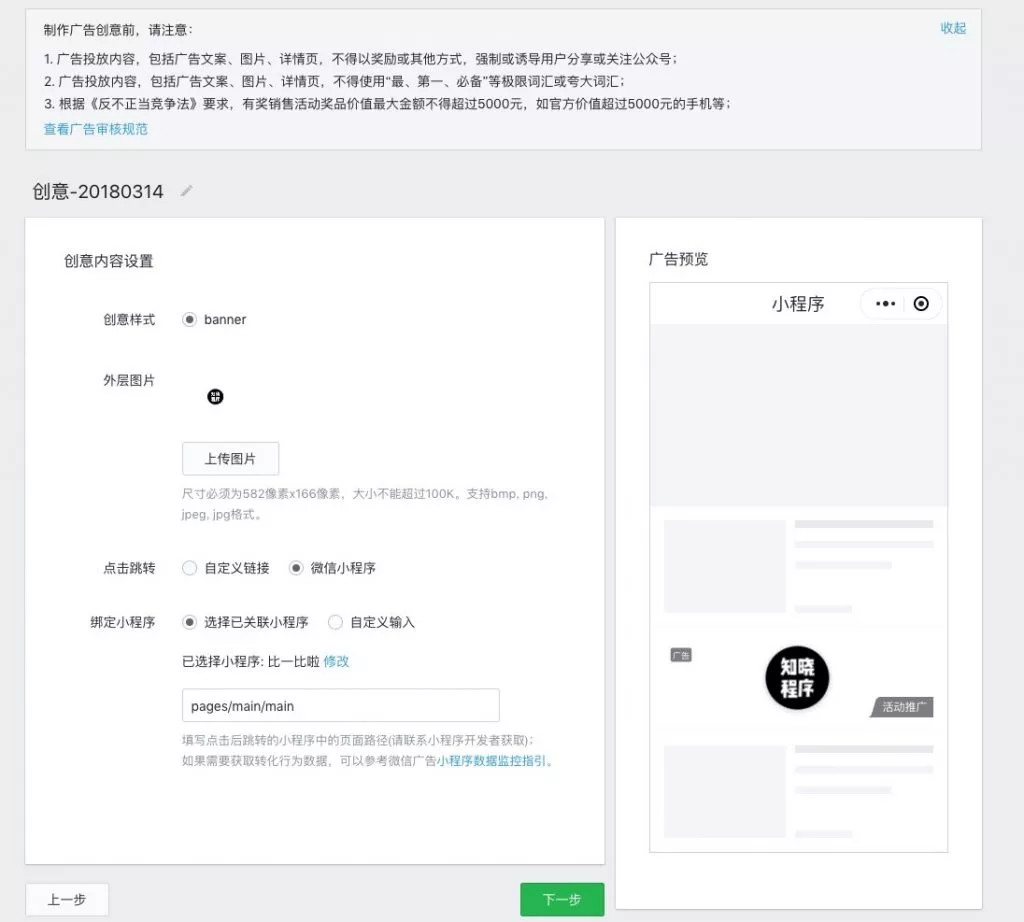Screen dimensions: 1024x922
Task: Choose 自定义输入 for binding mini program
Action: pos(336,622)
